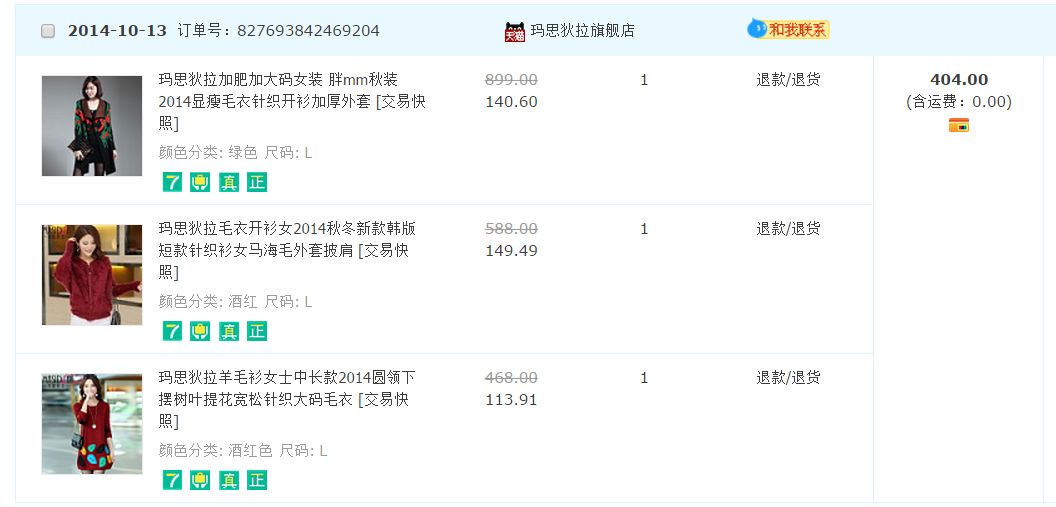Click 退款/退货 for the 113.91 羊毛衫 sweater
Image resolution: width=1056 pixels, height=507 pixels.
[x=788, y=378]
